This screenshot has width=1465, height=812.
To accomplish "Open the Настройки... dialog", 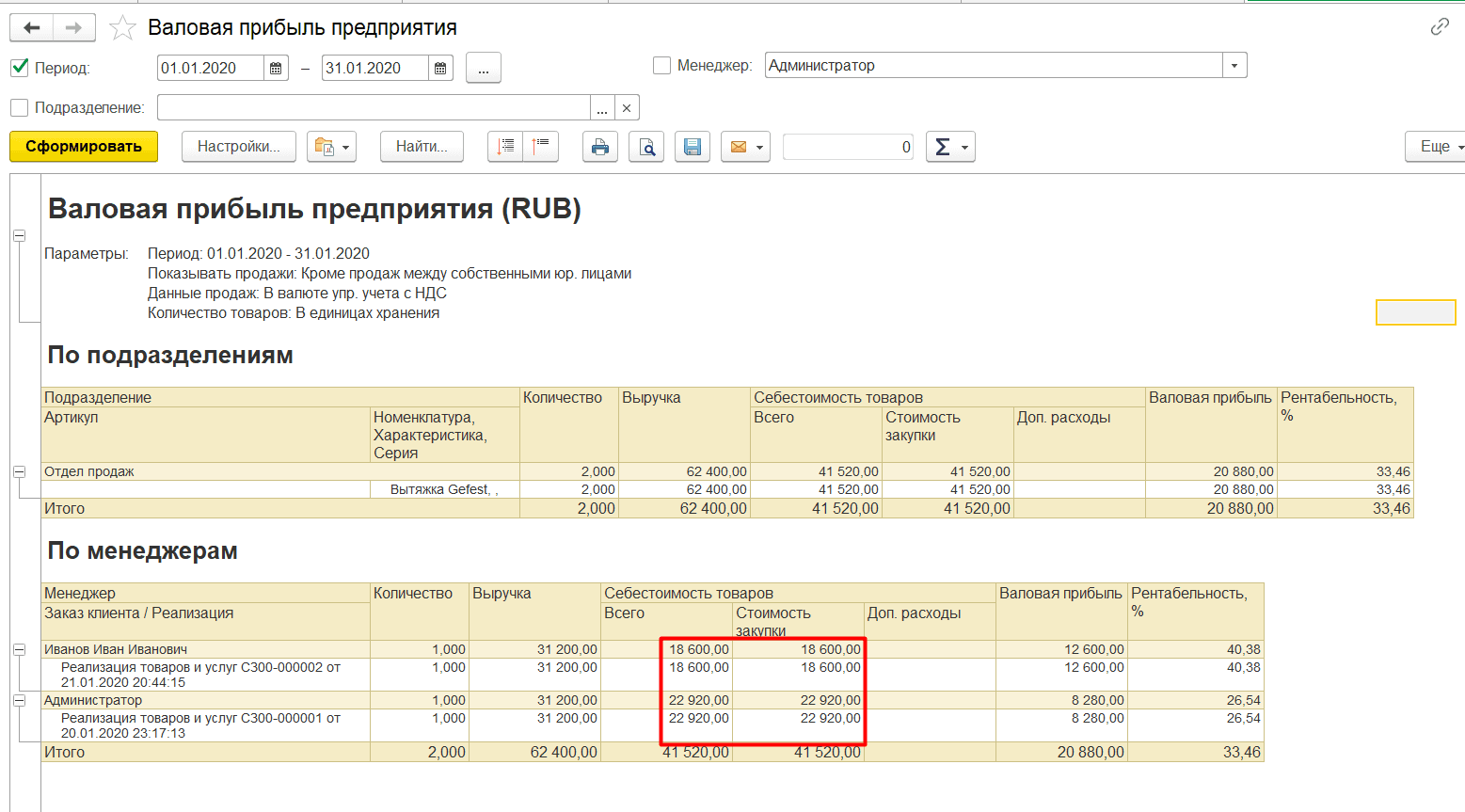I will (238, 147).
